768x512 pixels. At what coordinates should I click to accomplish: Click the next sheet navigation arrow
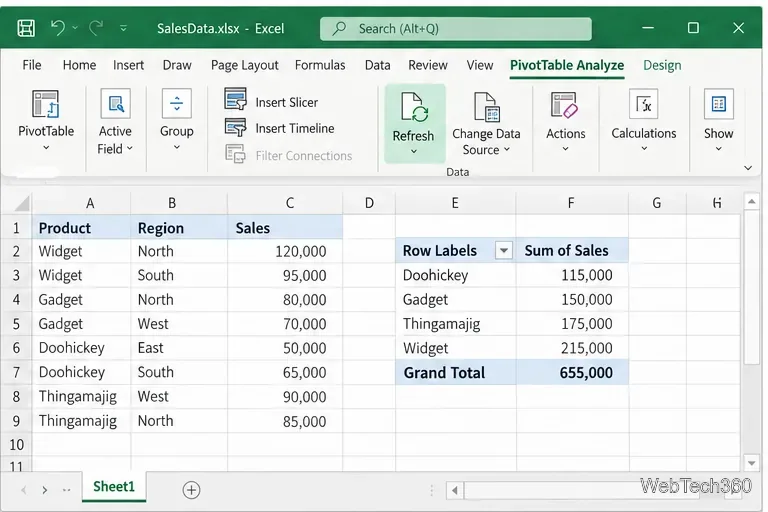[x=45, y=490]
